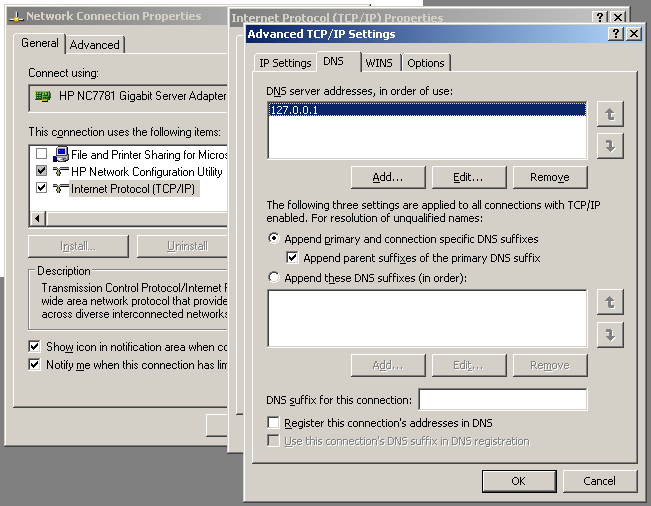Select the File and Printer Sharing item icon

point(61,155)
